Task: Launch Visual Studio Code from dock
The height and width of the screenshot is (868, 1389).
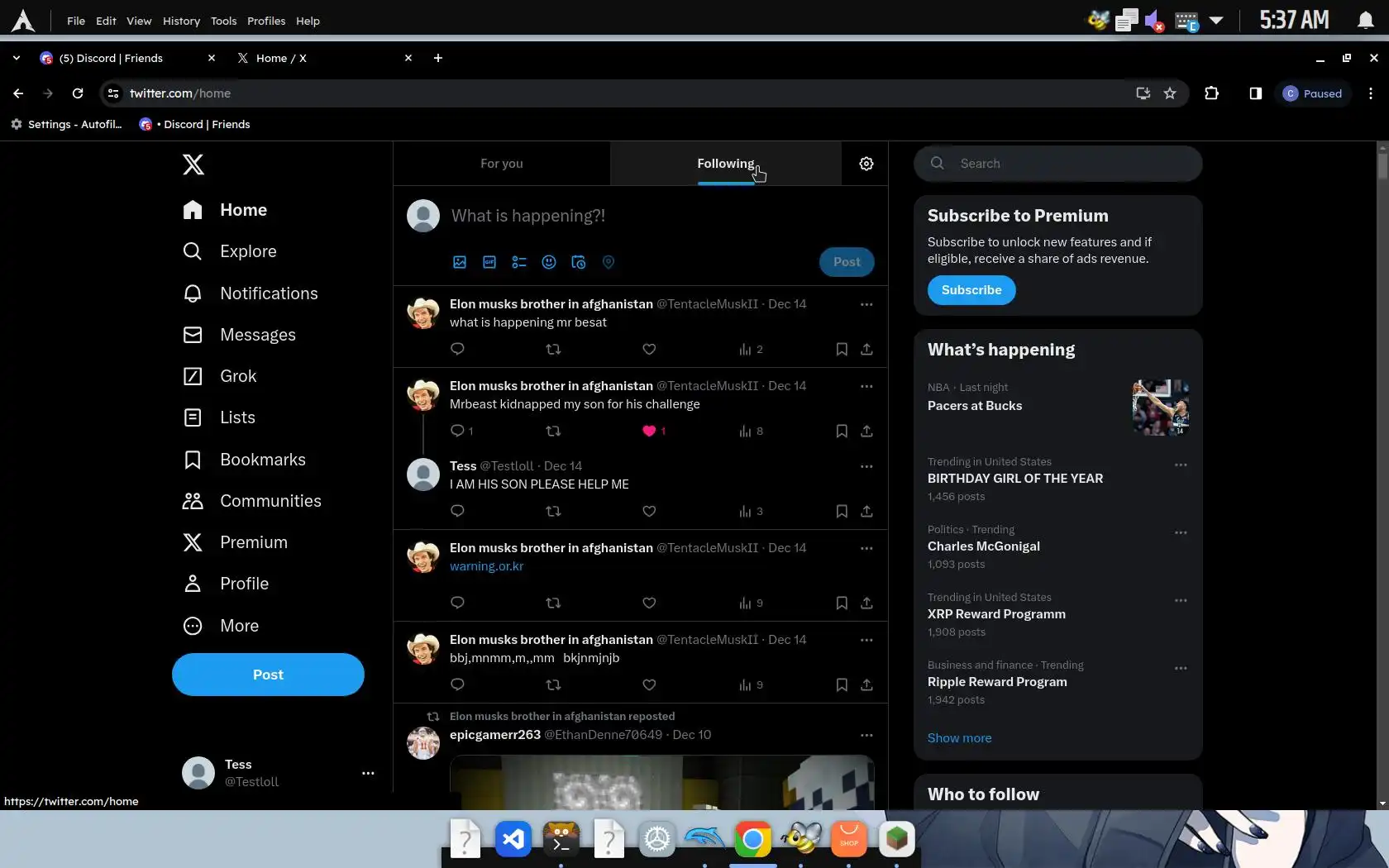Action: tap(513, 840)
